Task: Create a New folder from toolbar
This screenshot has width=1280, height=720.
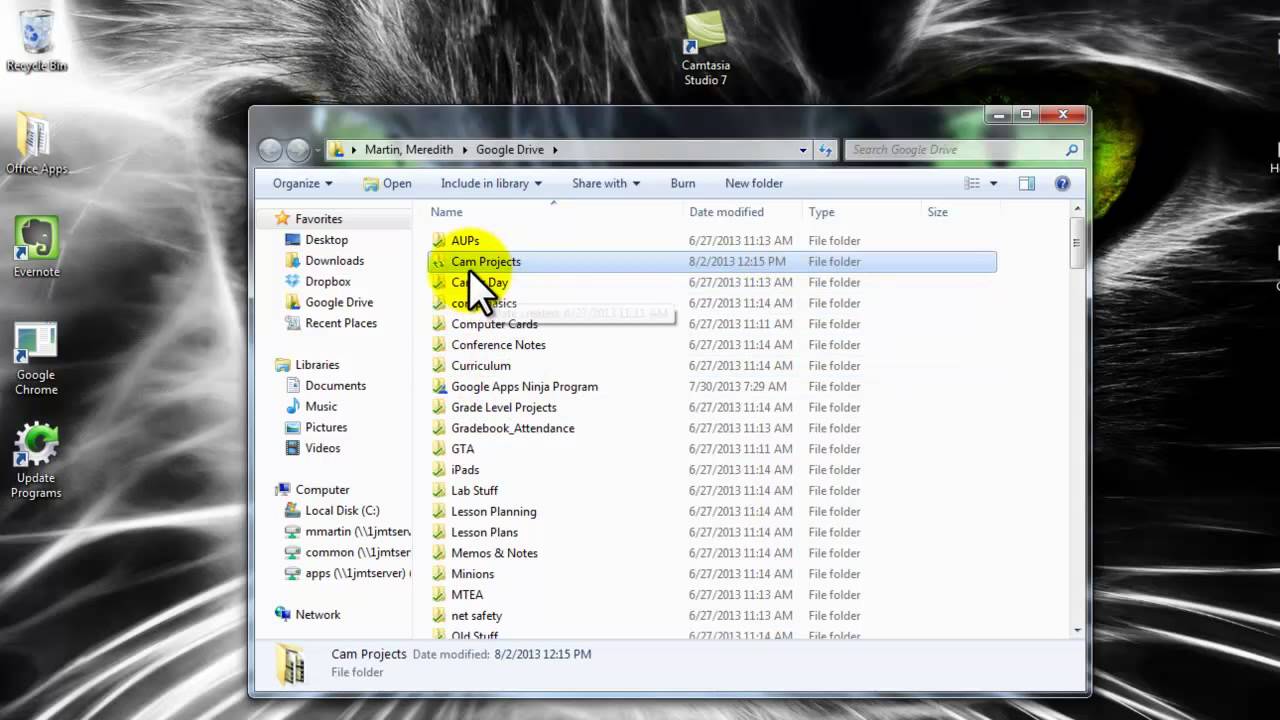Action: [754, 184]
